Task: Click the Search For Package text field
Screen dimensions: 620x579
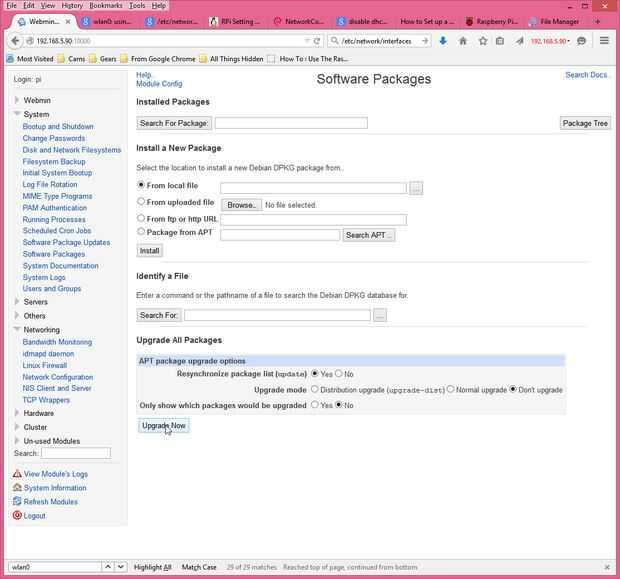Action: pos(291,123)
